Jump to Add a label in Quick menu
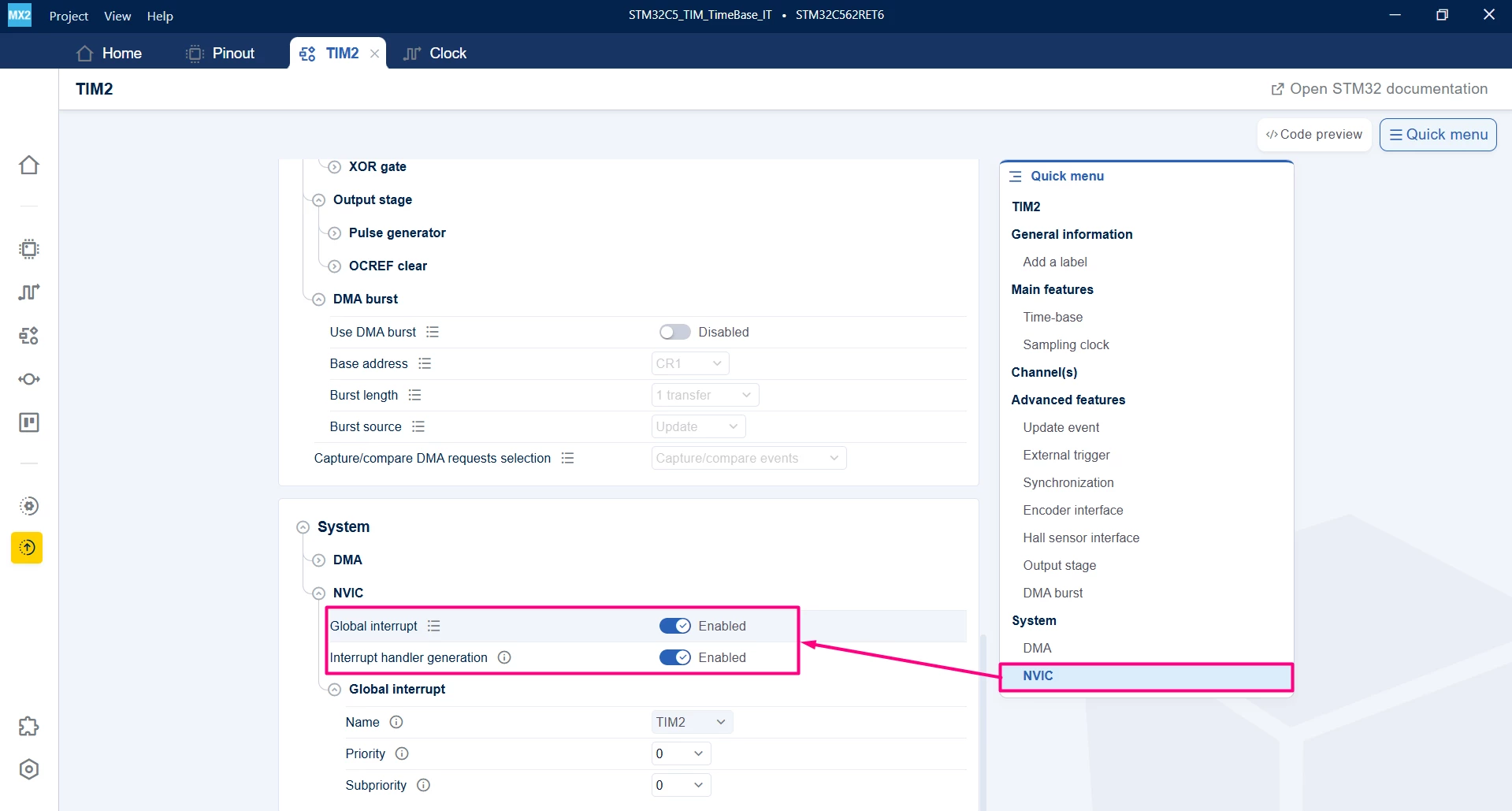 pyautogui.click(x=1055, y=262)
